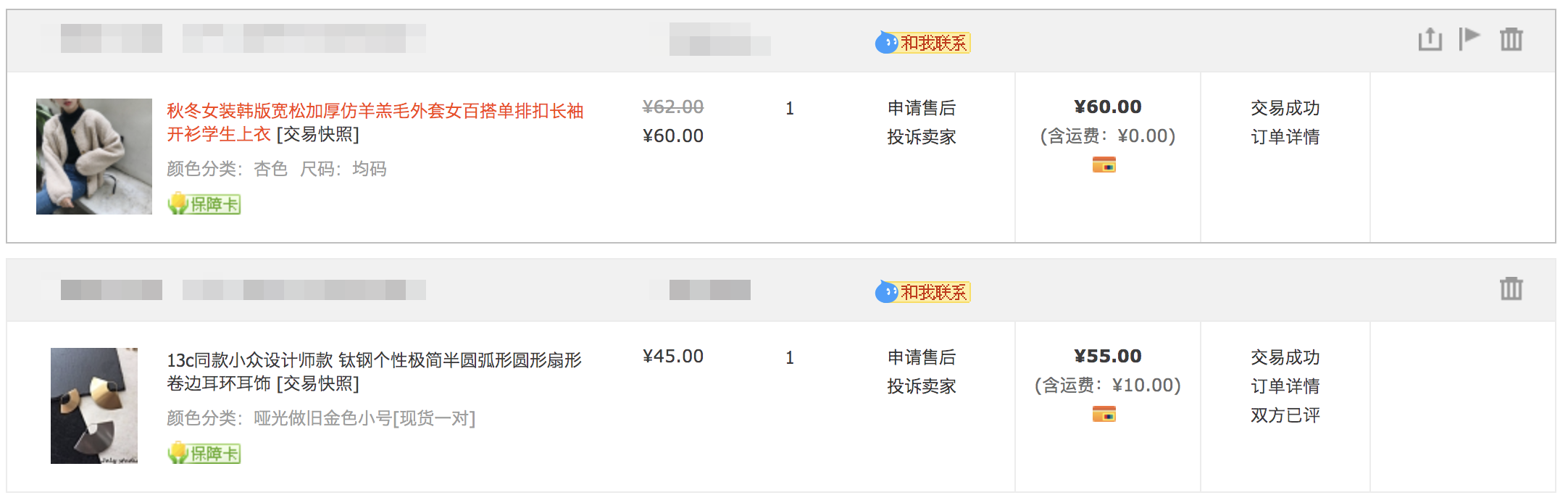Open the coat product thumbnail

[94, 157]
